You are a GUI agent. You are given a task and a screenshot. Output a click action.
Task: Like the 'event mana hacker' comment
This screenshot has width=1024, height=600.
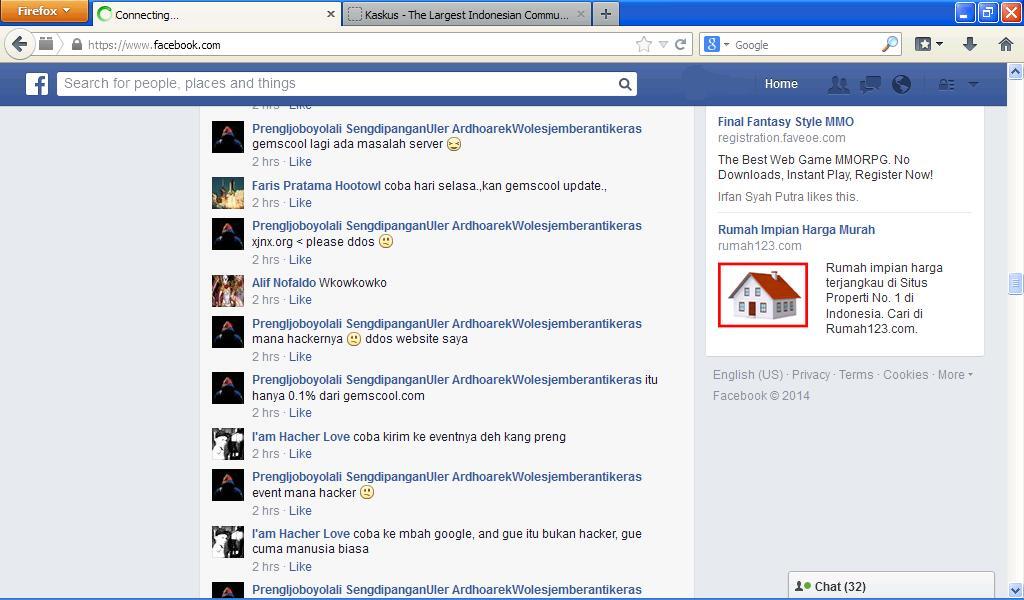pyautogui.click(x=300, y=511)
